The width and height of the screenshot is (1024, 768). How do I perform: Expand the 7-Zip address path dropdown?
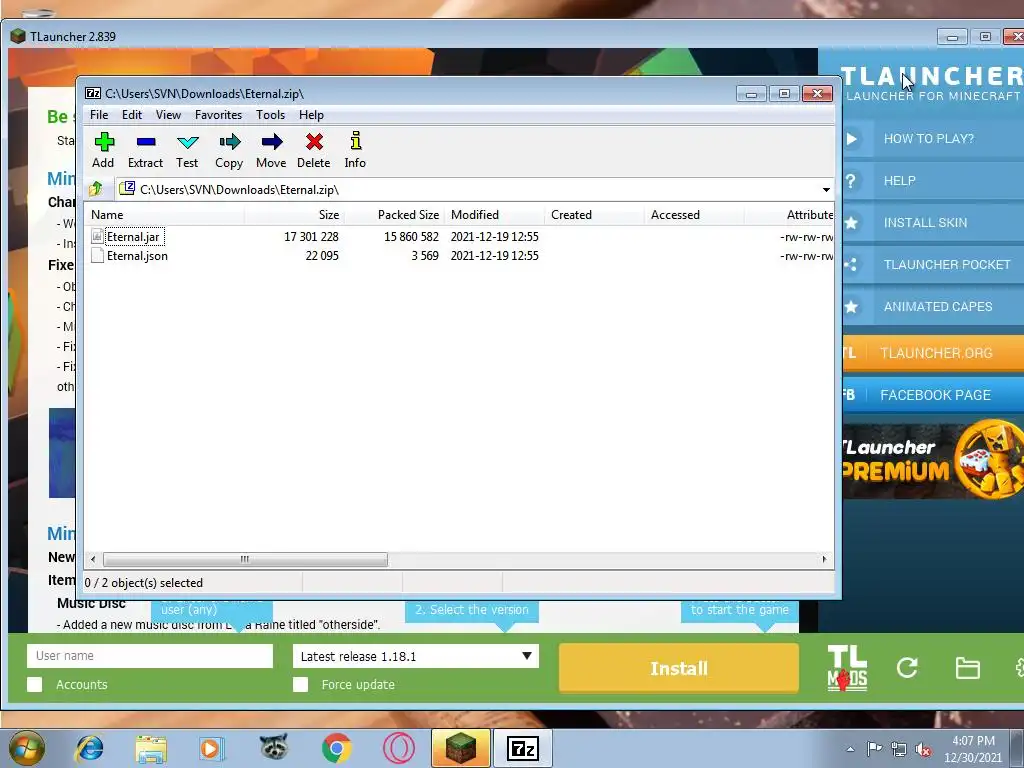tap(826, 189)
